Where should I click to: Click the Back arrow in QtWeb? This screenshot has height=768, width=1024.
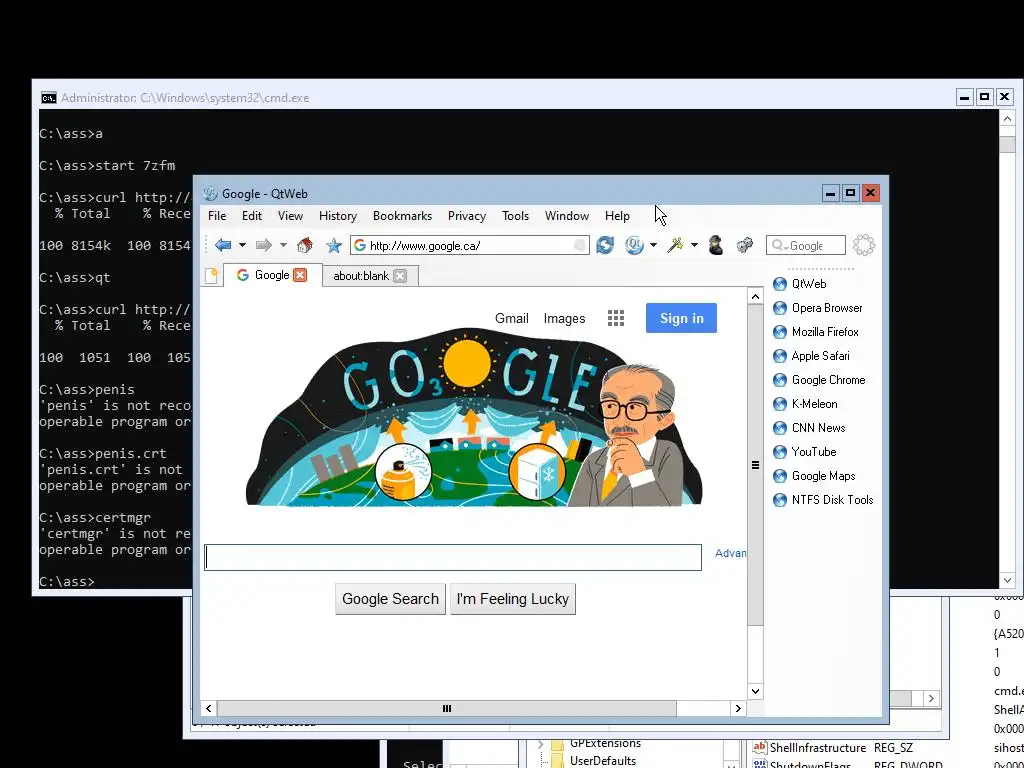[x=223, y=246]
